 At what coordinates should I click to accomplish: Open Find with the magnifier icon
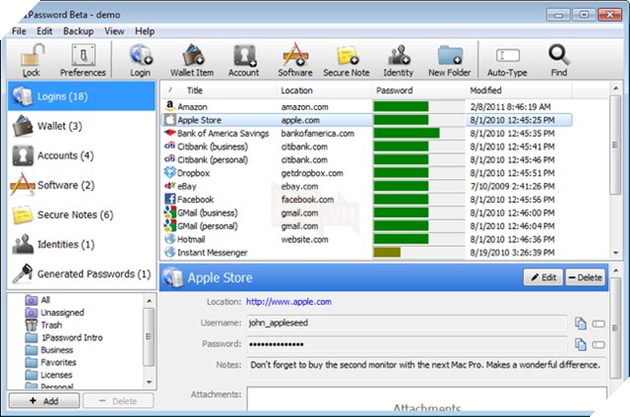point(559,58)
